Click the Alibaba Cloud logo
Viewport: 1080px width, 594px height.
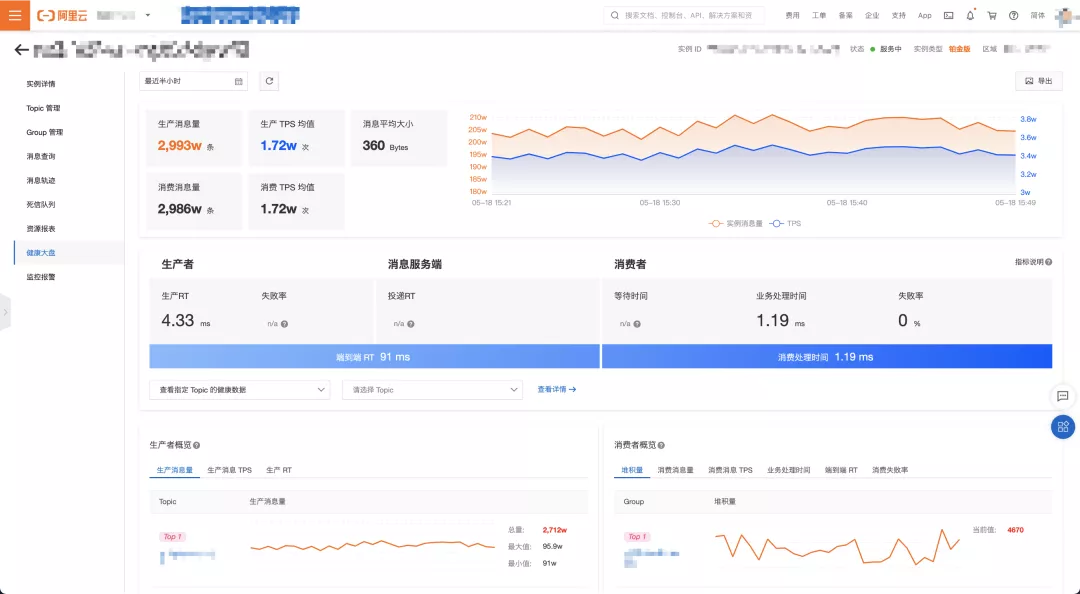[63, 15]
